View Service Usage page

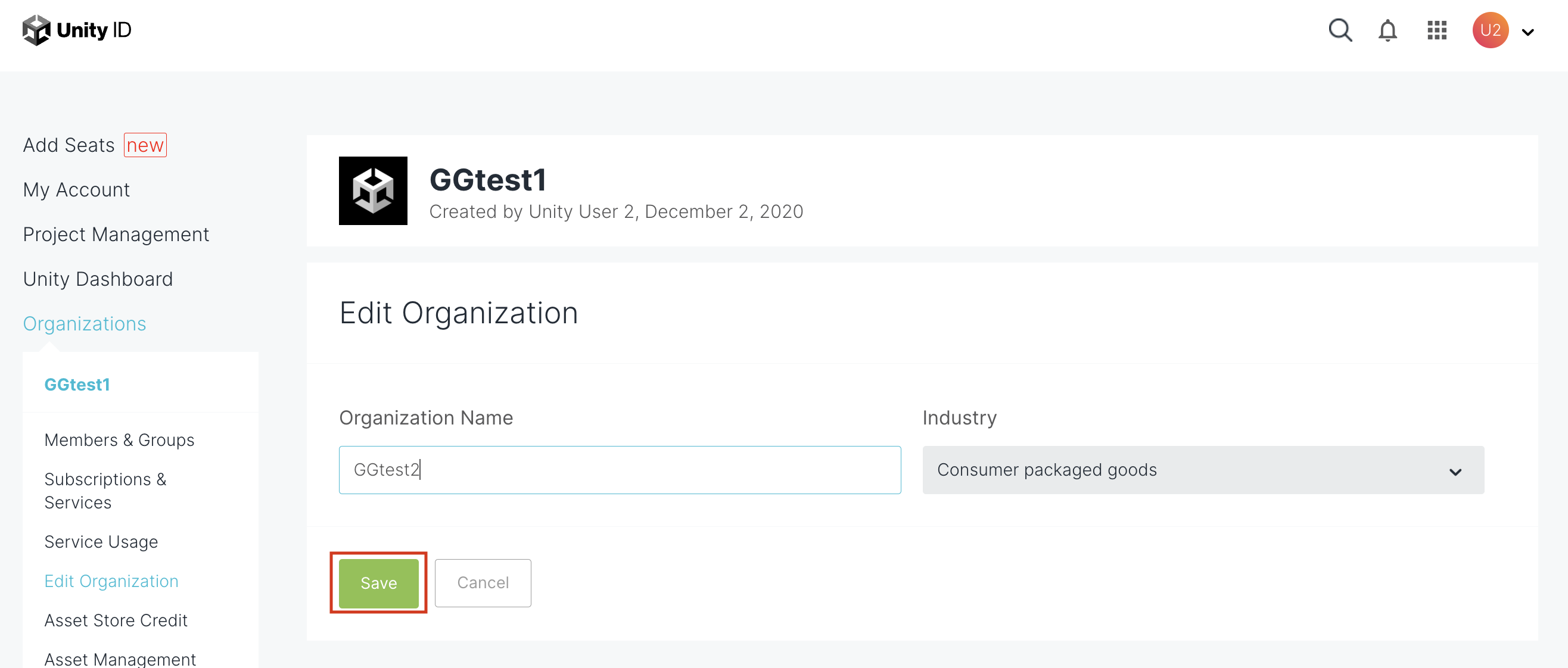101,541
